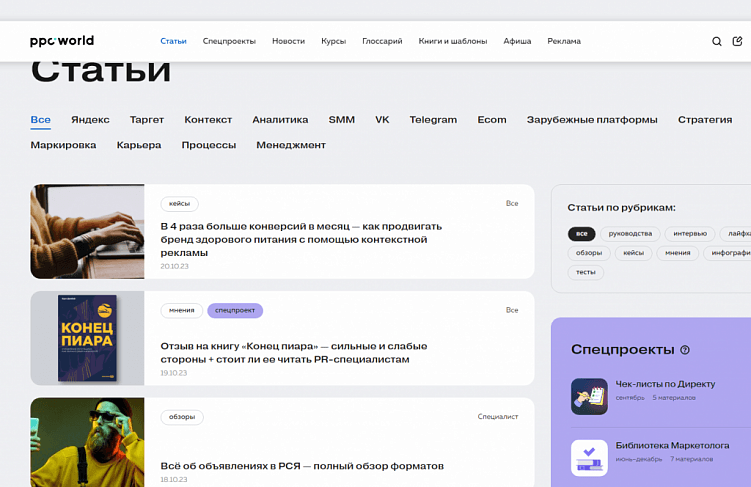Go to the Афиша section
This screenshot has height=487, width=751.
coord(517,41)
